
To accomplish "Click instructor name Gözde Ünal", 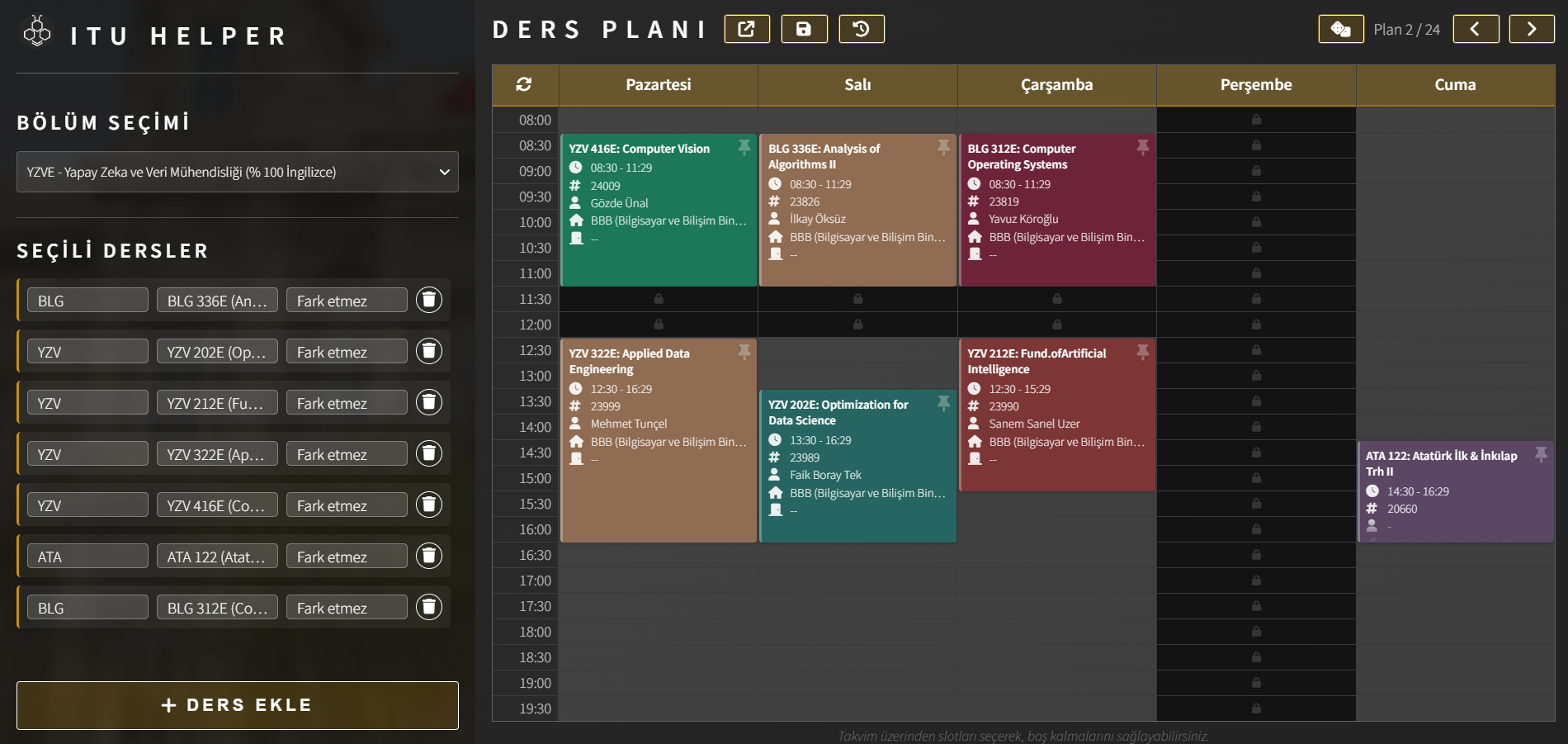I will click(619, 203).
